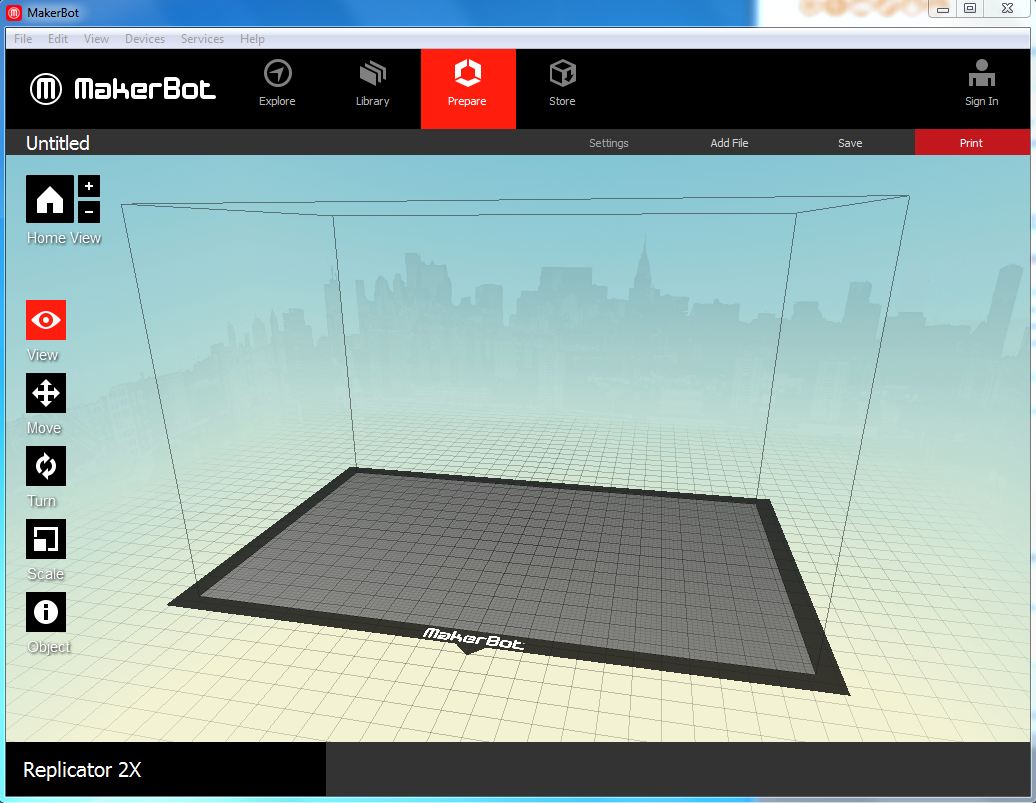Open the Object info tool
Screen dimensions: 1036x803
[x=46, y=612]
